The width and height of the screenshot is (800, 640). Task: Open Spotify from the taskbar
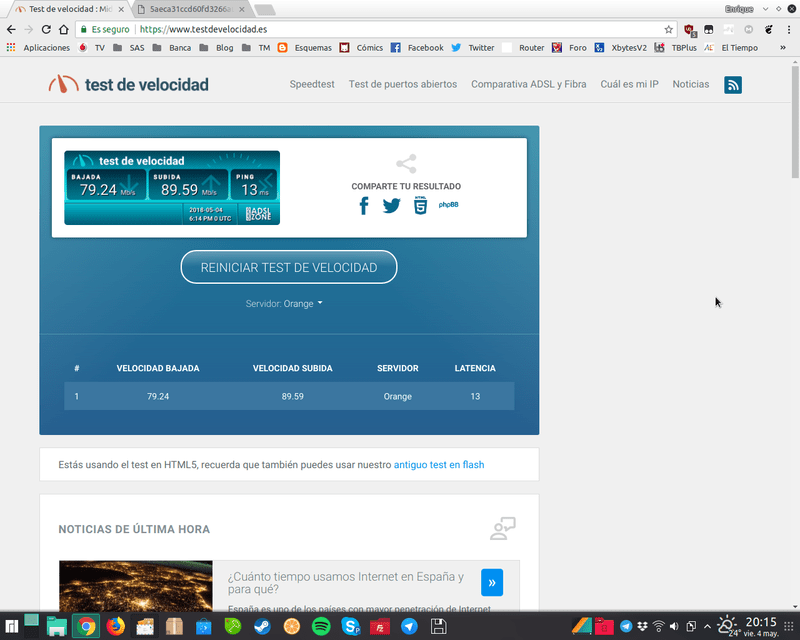[321, 626]
